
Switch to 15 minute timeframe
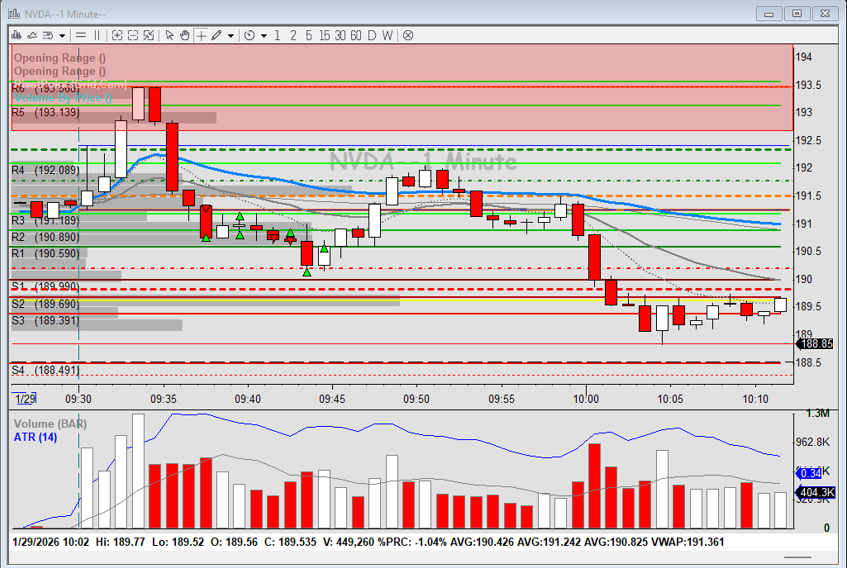pyautogui.click(x=324, y=36)
